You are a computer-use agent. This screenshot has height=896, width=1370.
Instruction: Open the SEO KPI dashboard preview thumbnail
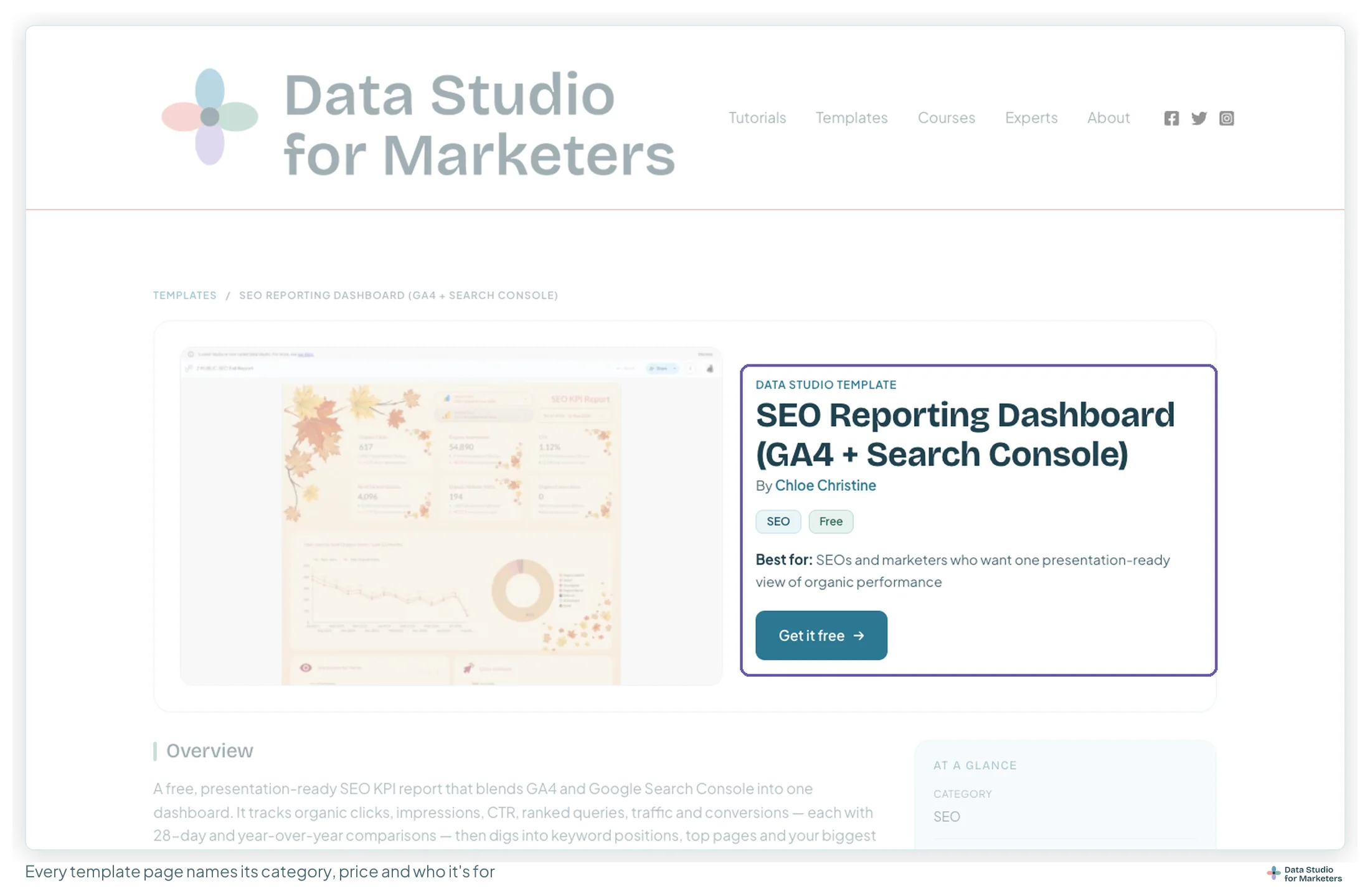coord(451,517)
